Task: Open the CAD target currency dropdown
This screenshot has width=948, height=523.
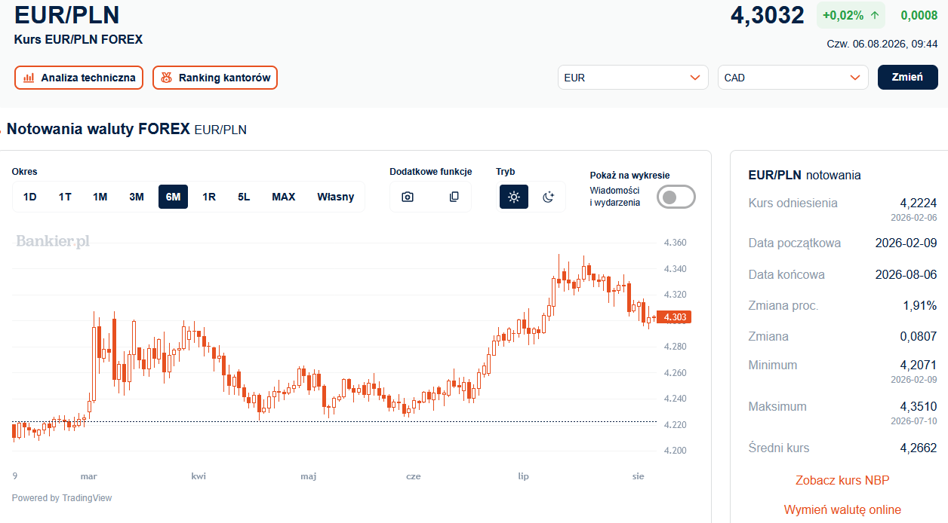Action: pyautogui.click(x=793, y=78)
